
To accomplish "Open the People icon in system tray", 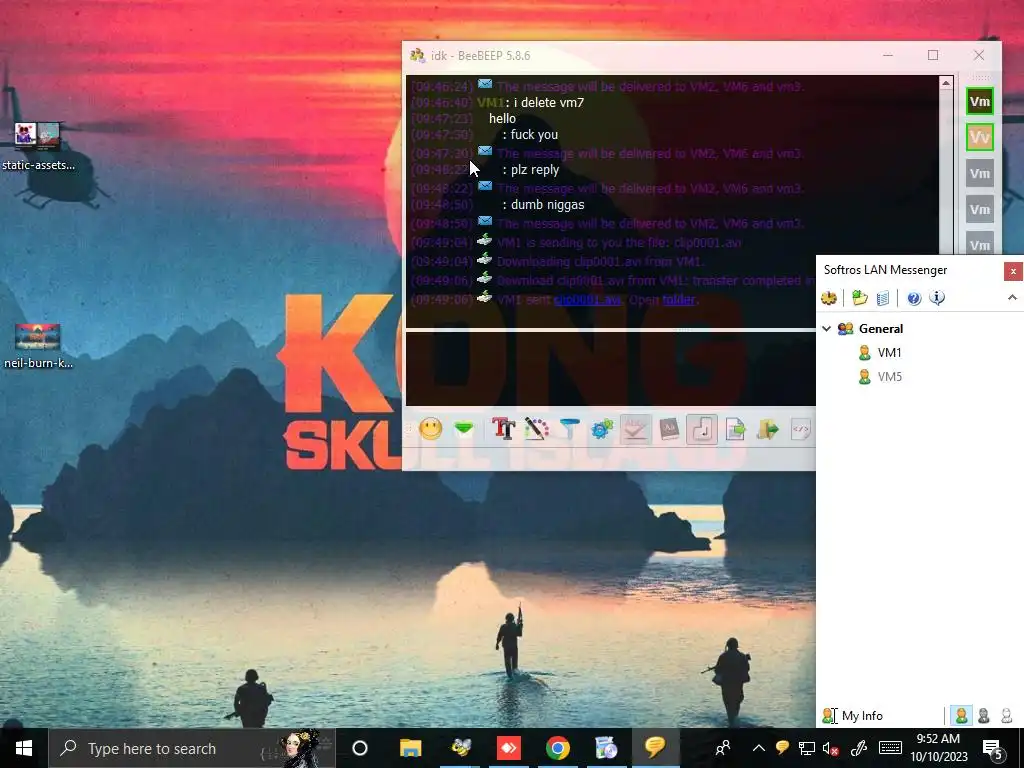I will 723,748.
